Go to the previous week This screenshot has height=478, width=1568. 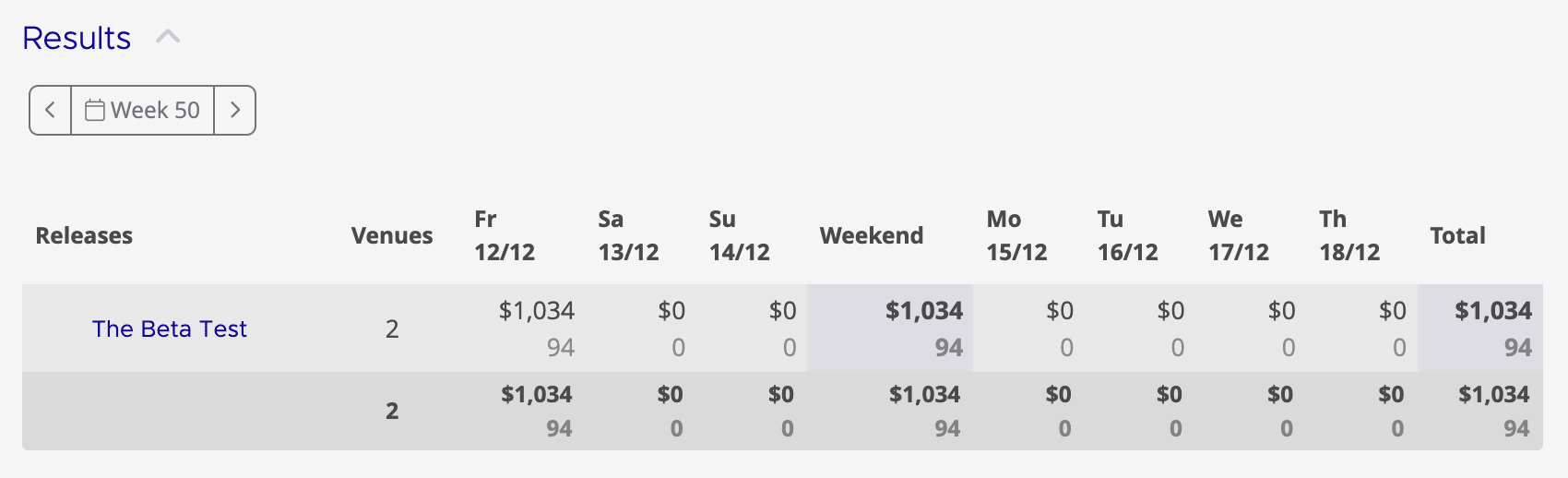51,111
